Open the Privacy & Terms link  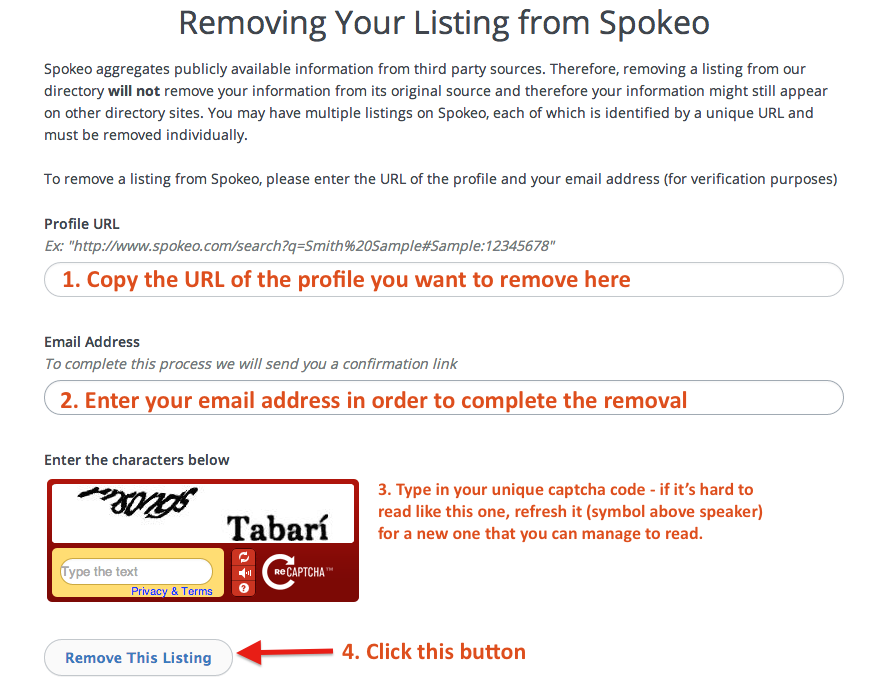[171, 591]
